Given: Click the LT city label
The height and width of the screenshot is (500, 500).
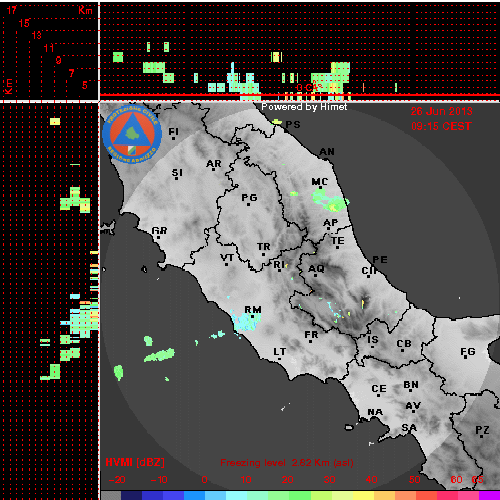Looking at the screenshot, I should click(280, 351).
